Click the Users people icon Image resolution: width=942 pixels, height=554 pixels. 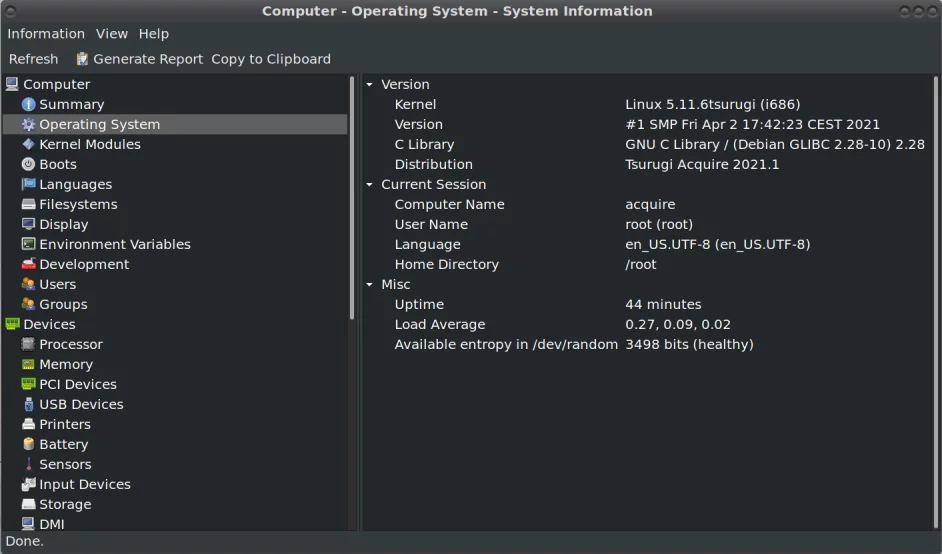click(x=28, y=284)
